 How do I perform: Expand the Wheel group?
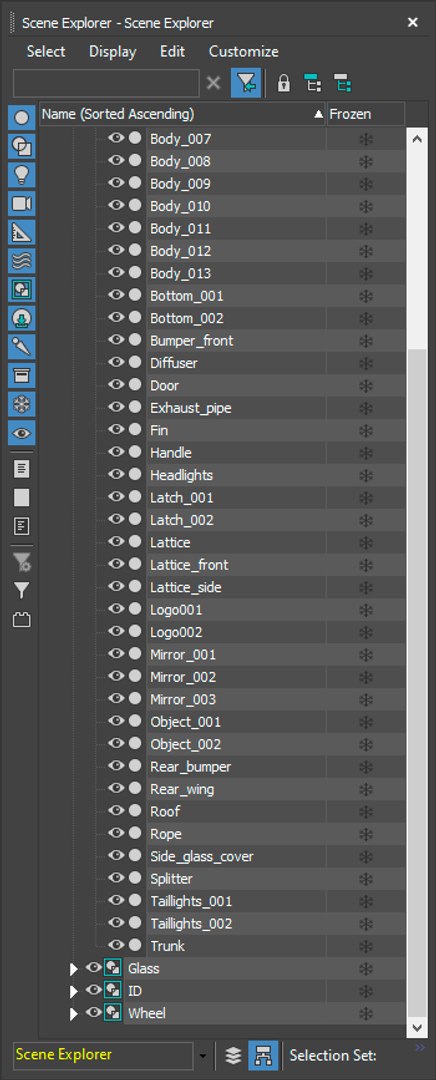74,1015
